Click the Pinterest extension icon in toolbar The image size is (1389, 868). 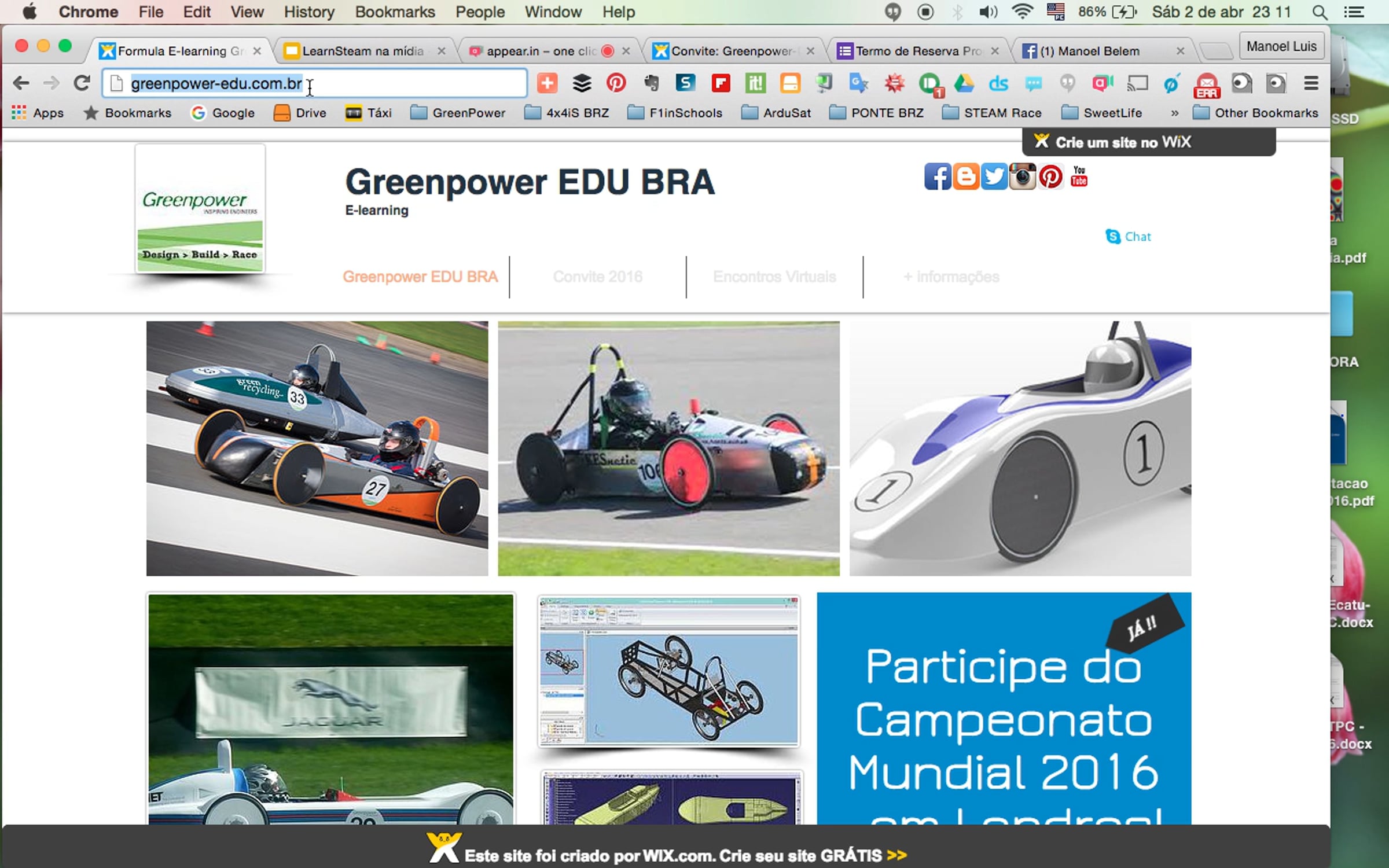coord(616,83)
